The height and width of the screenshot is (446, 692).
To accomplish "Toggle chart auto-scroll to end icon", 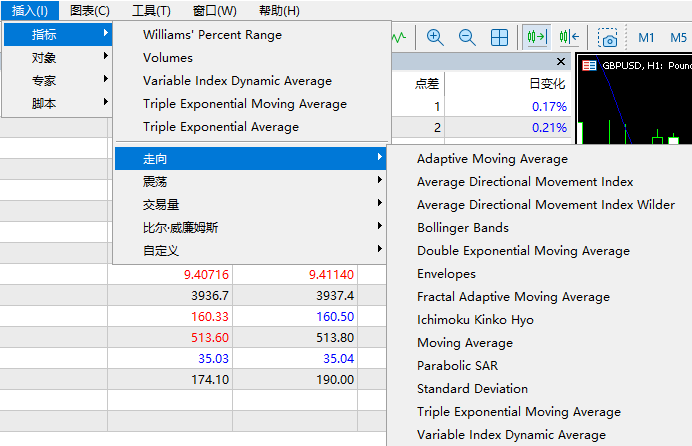I will coord(537,37).
